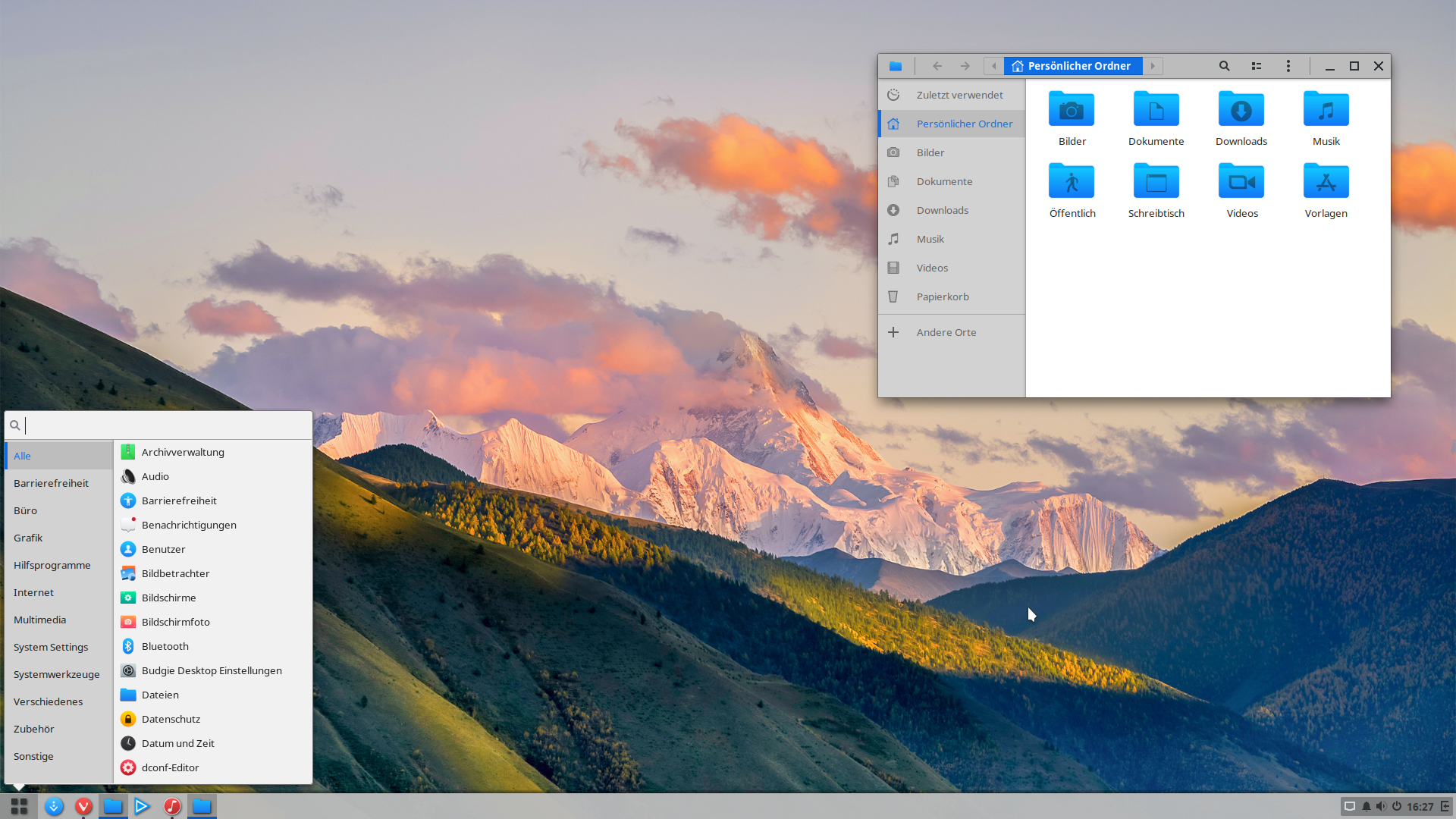Open Budgie Desktop Einstellungen entry
The height and width of the screenshot is (819, 1456).
pyautogui.click(x=212, y=670)
